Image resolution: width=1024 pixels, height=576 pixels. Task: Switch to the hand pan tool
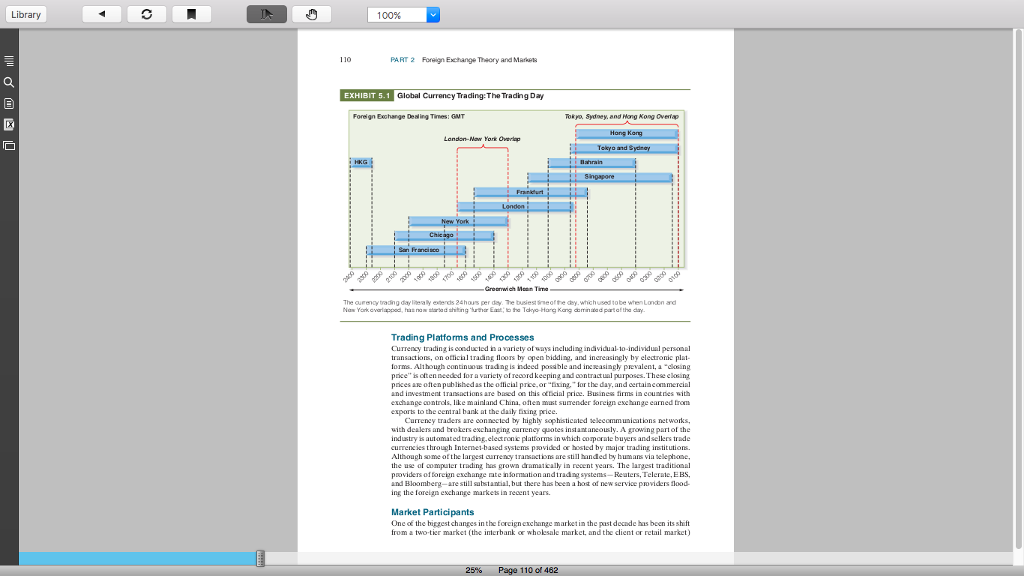tap(312, 14)
